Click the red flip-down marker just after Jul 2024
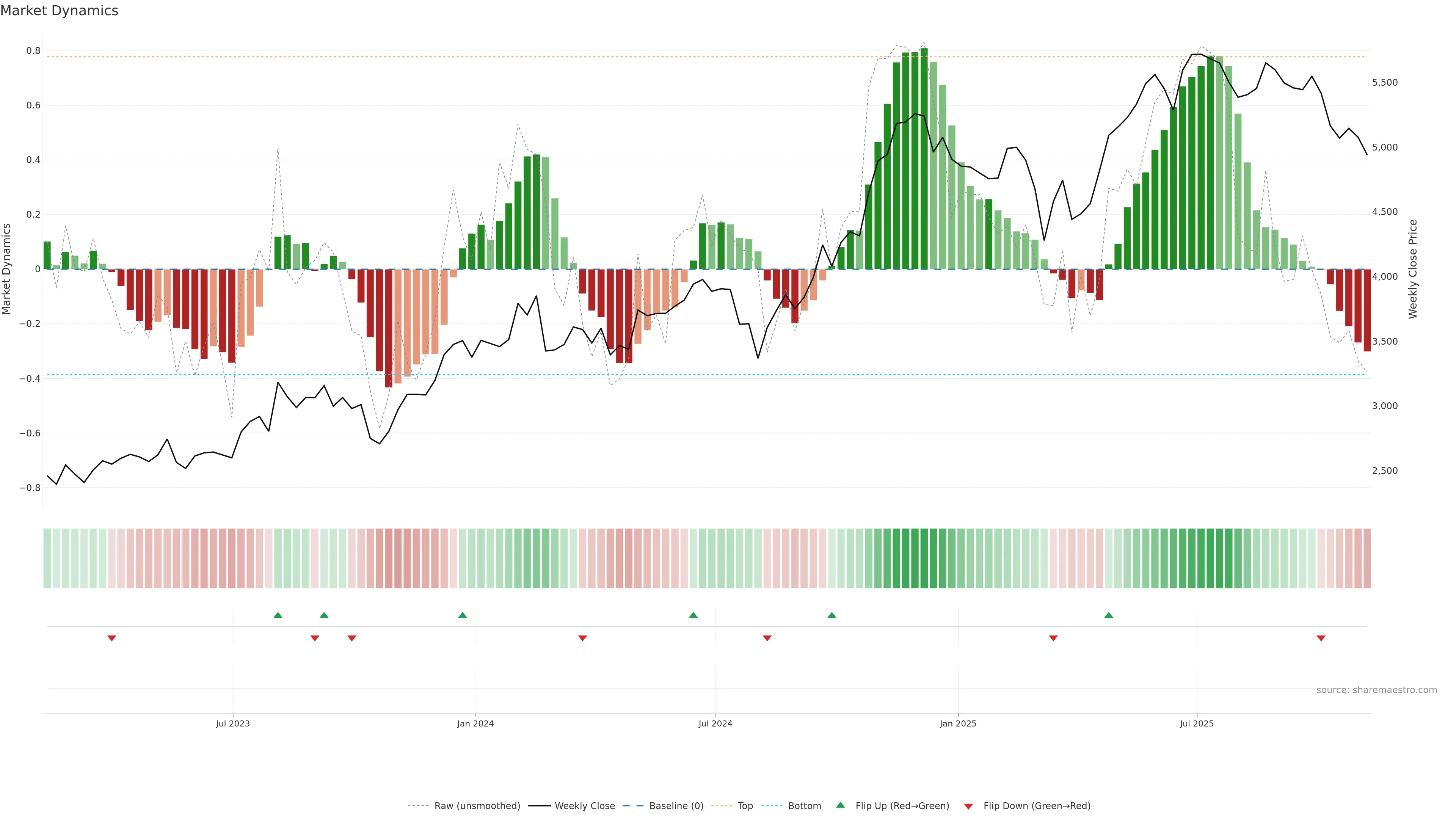The image size is (1456, 819). 767,638
